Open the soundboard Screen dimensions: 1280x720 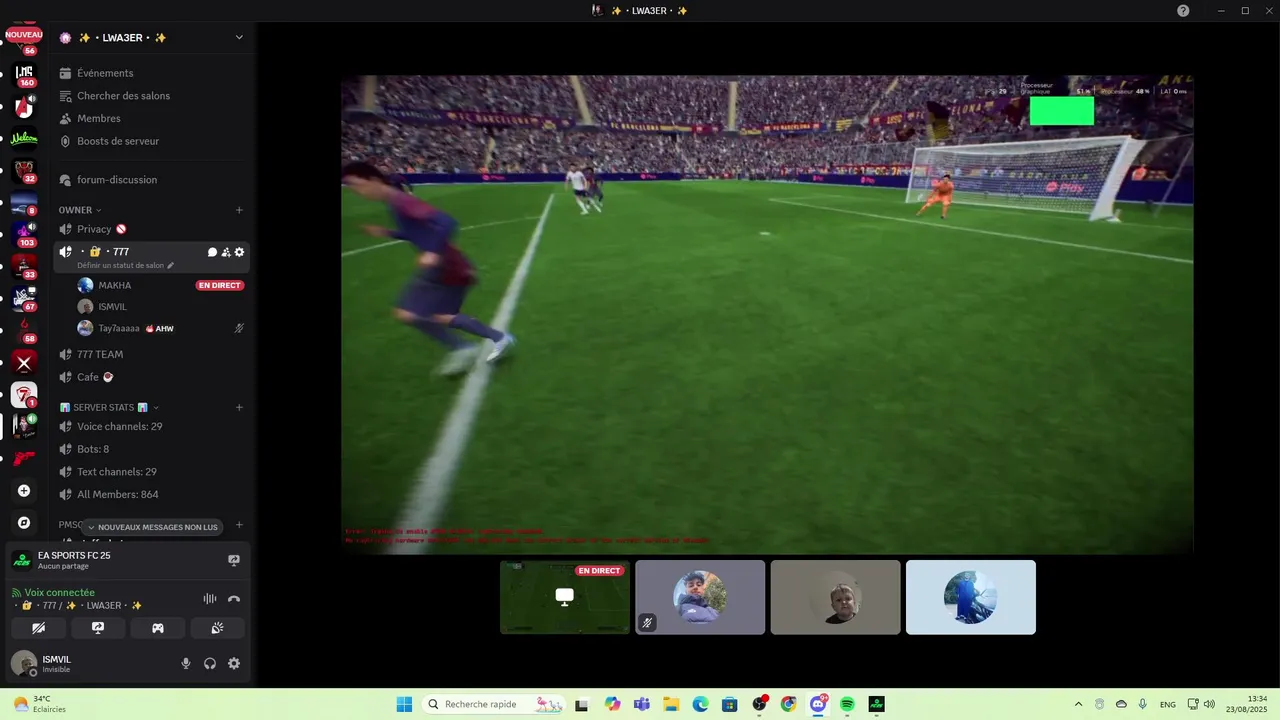pos(217,628)
